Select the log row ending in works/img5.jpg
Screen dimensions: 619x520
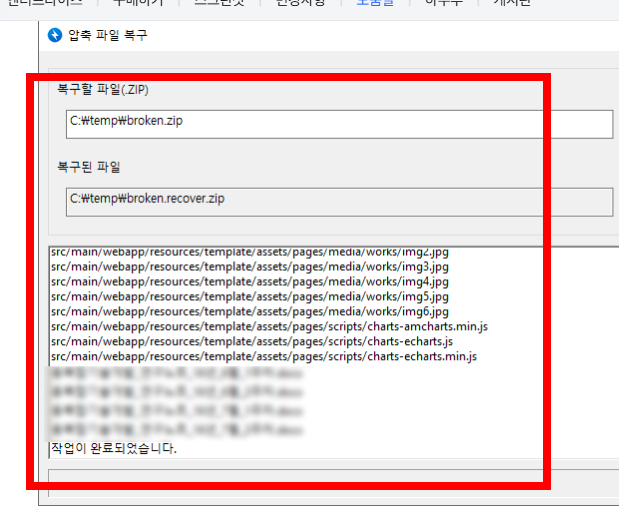click(250, 297)
